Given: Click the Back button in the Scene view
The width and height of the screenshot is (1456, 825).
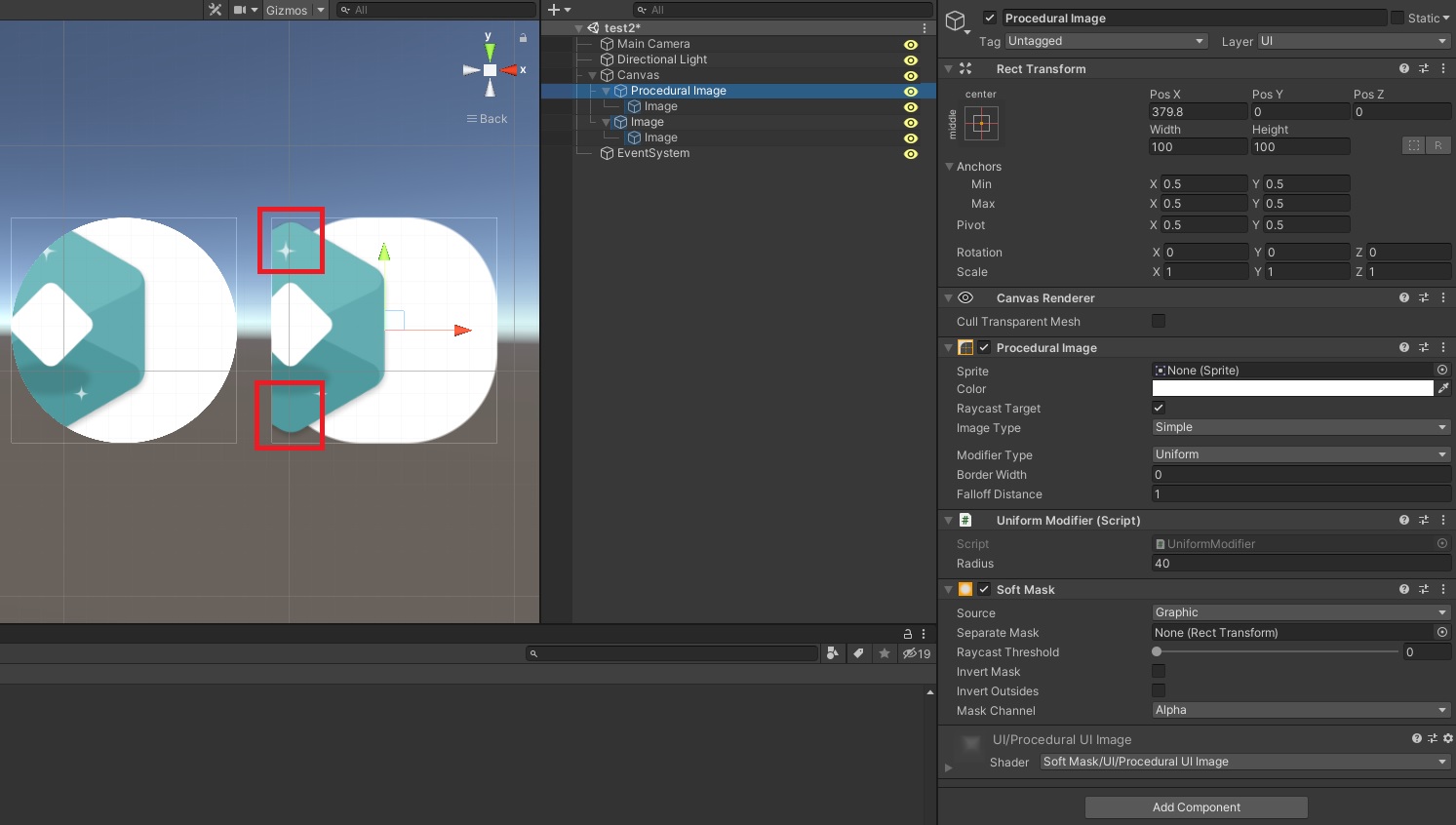Looking at the screenshot, I should (x=486, y=118).
